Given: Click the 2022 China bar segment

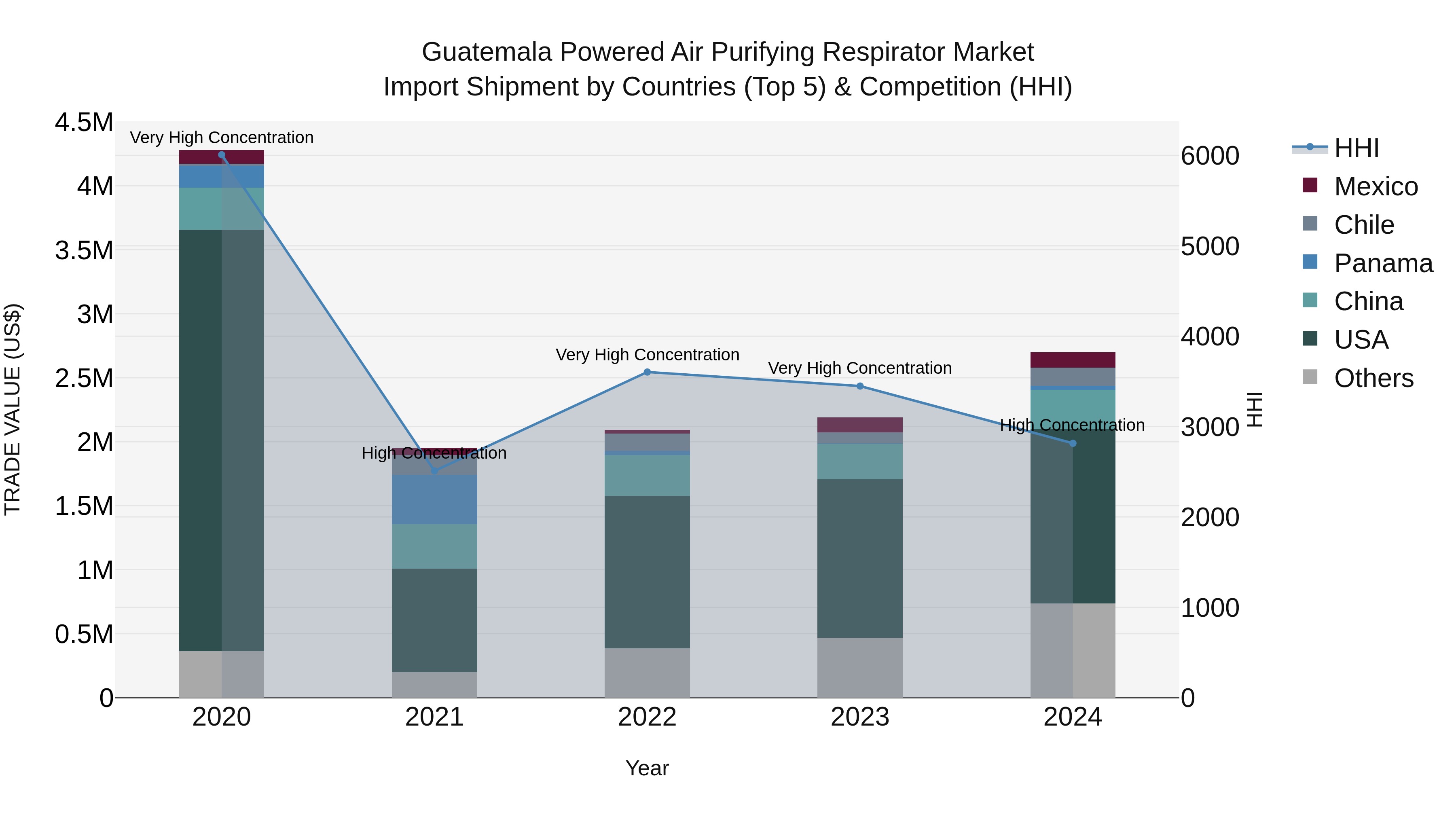Looking at the screenshot, I should pyautogui.click(x=647, y=475).
